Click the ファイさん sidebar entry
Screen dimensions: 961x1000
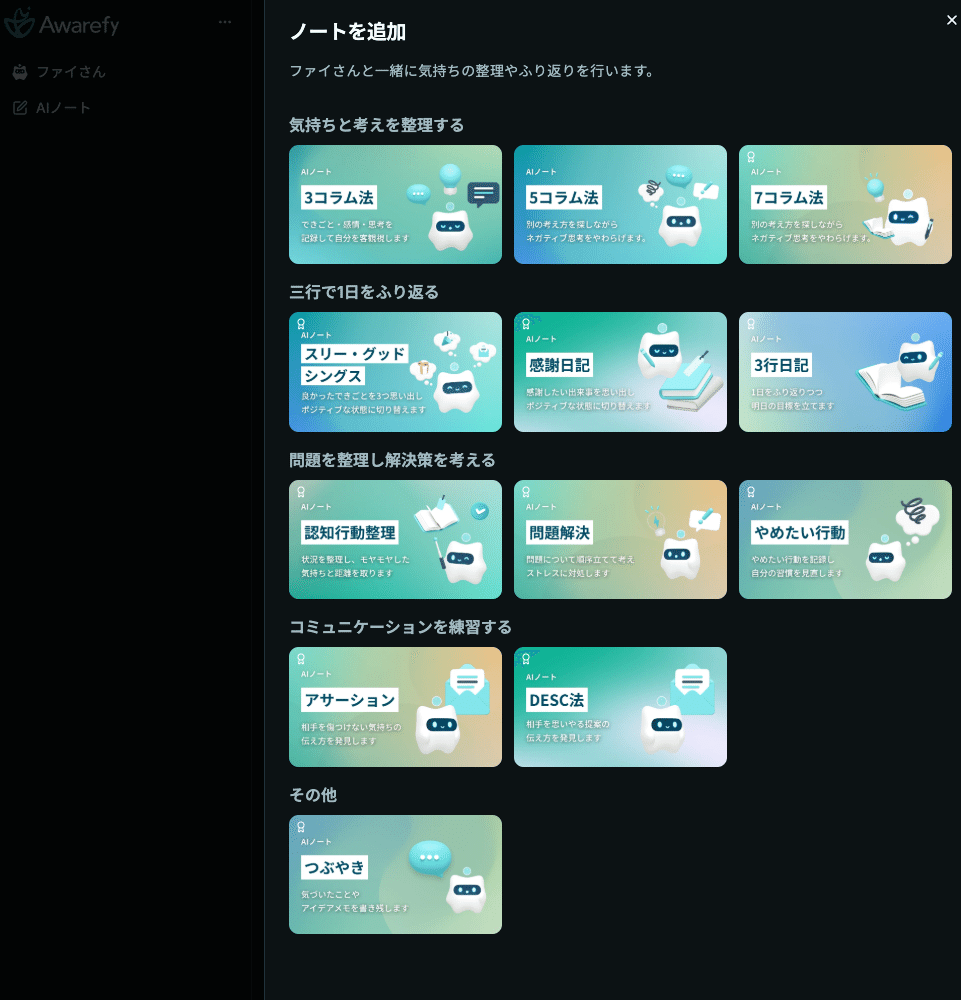[72, 71]
